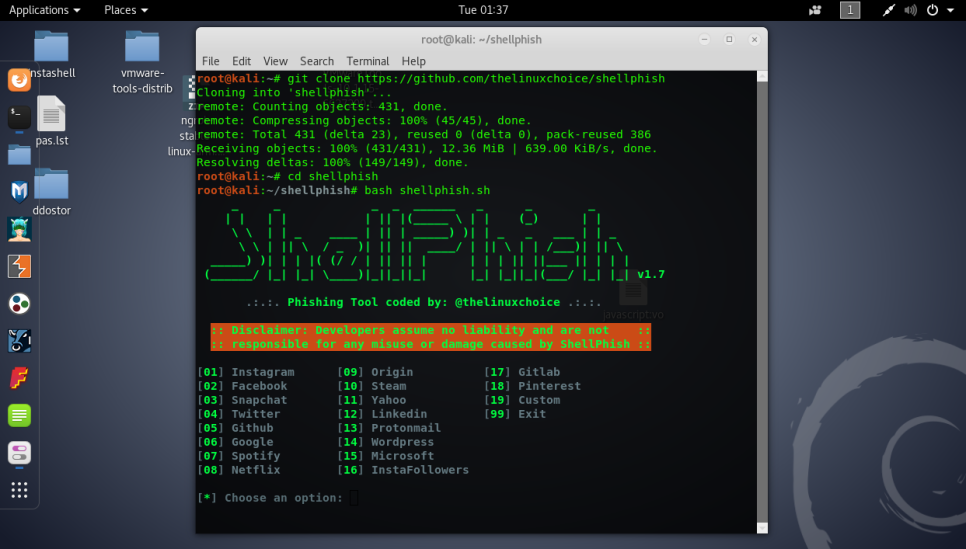The width and height of the screenshot is (966, 549).
Task: Click the terminal vertical scrollbar track
Action: pos(762,302)
